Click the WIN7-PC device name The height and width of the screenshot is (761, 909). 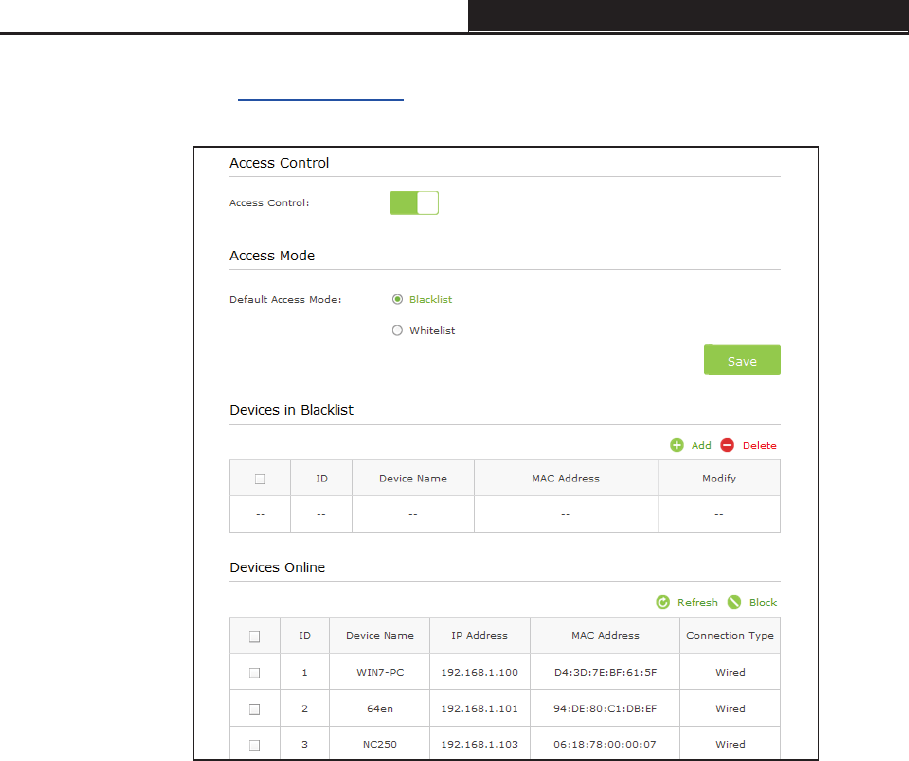click(x=380, y=672)
